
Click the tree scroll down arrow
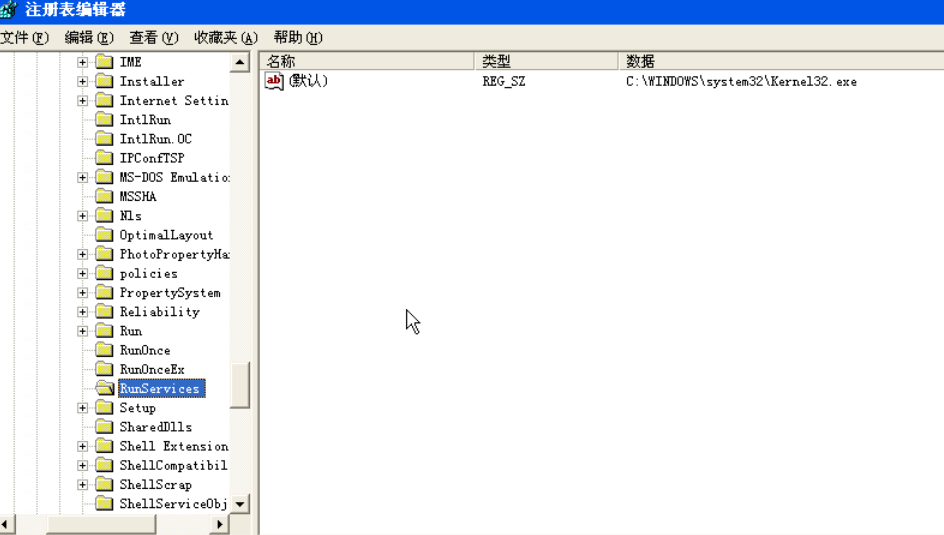tap(240, 504)
